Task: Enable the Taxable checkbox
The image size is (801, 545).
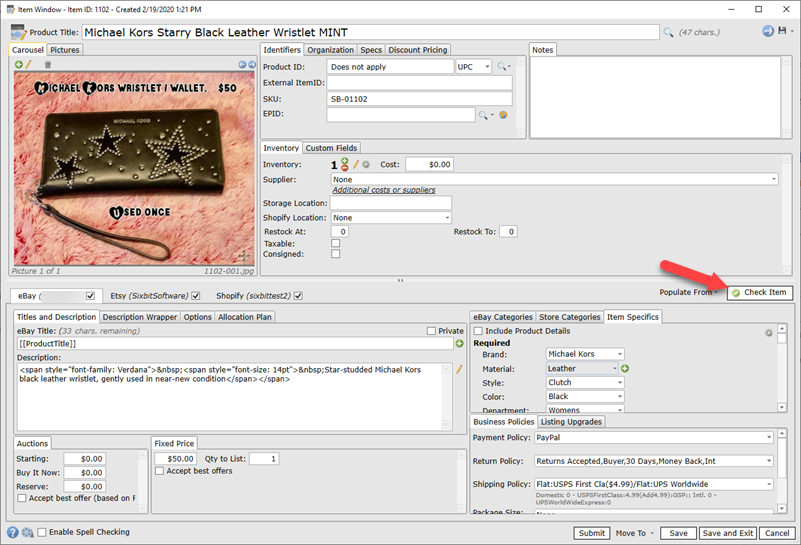Action: coord(336,243)
